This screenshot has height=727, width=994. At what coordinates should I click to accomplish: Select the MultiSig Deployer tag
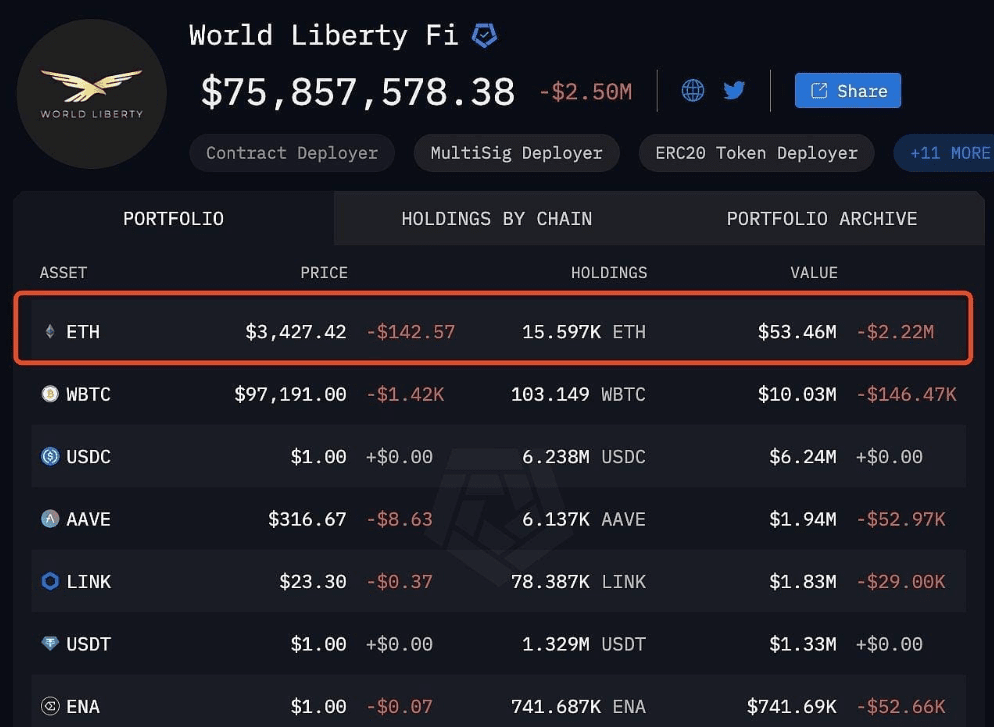[516, 153]
